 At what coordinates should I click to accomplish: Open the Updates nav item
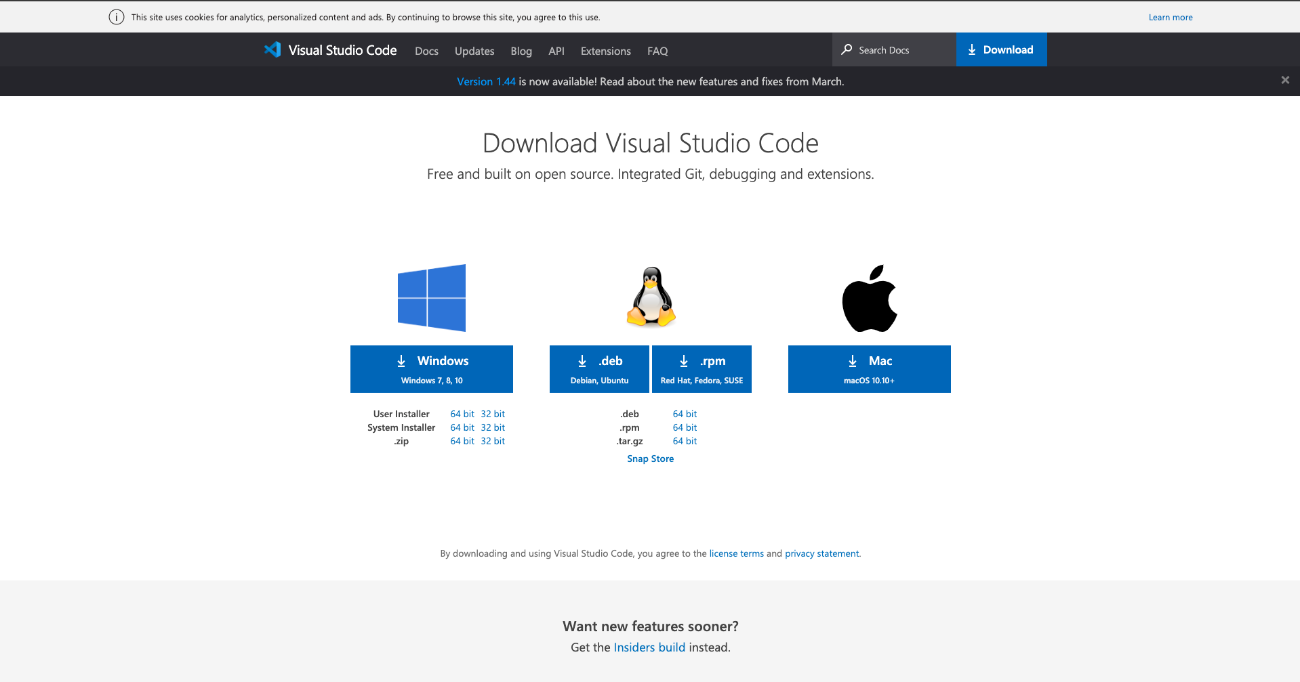pyautogui.click(x=474, y=51)
